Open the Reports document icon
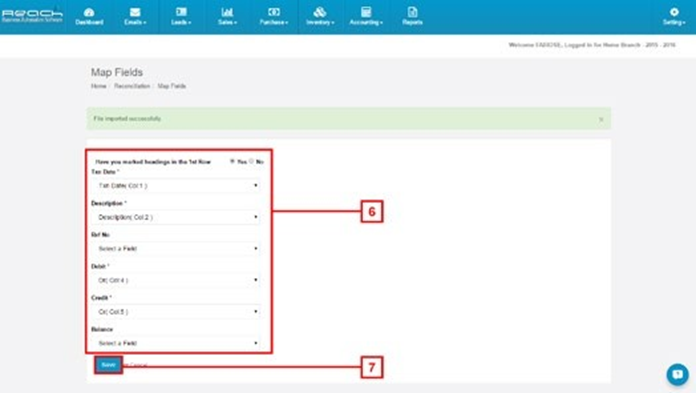The image size is (696, 393). pos(412,12)
